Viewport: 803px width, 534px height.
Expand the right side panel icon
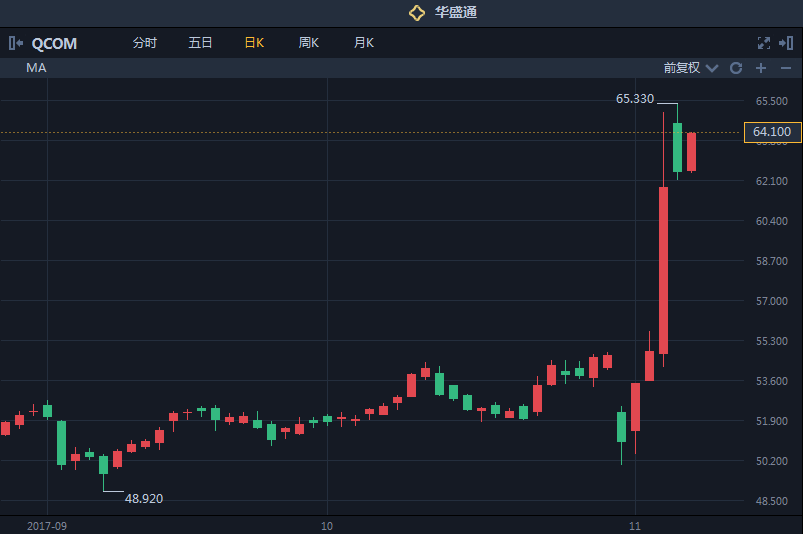click(x=786, y=43)
